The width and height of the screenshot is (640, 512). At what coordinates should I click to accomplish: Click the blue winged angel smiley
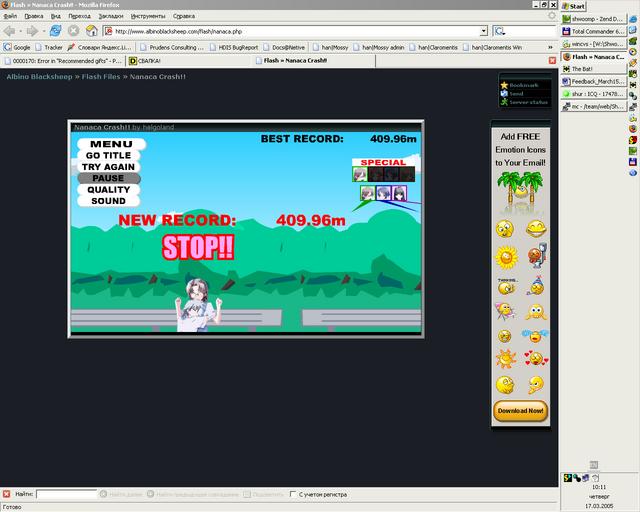535,336
